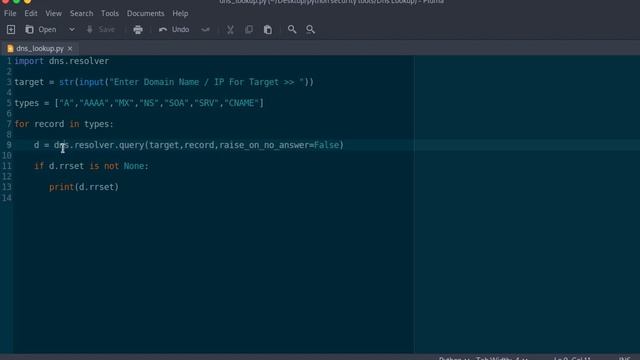Click the Open file icon
The image size is (640, 360).
click(29, 29)
